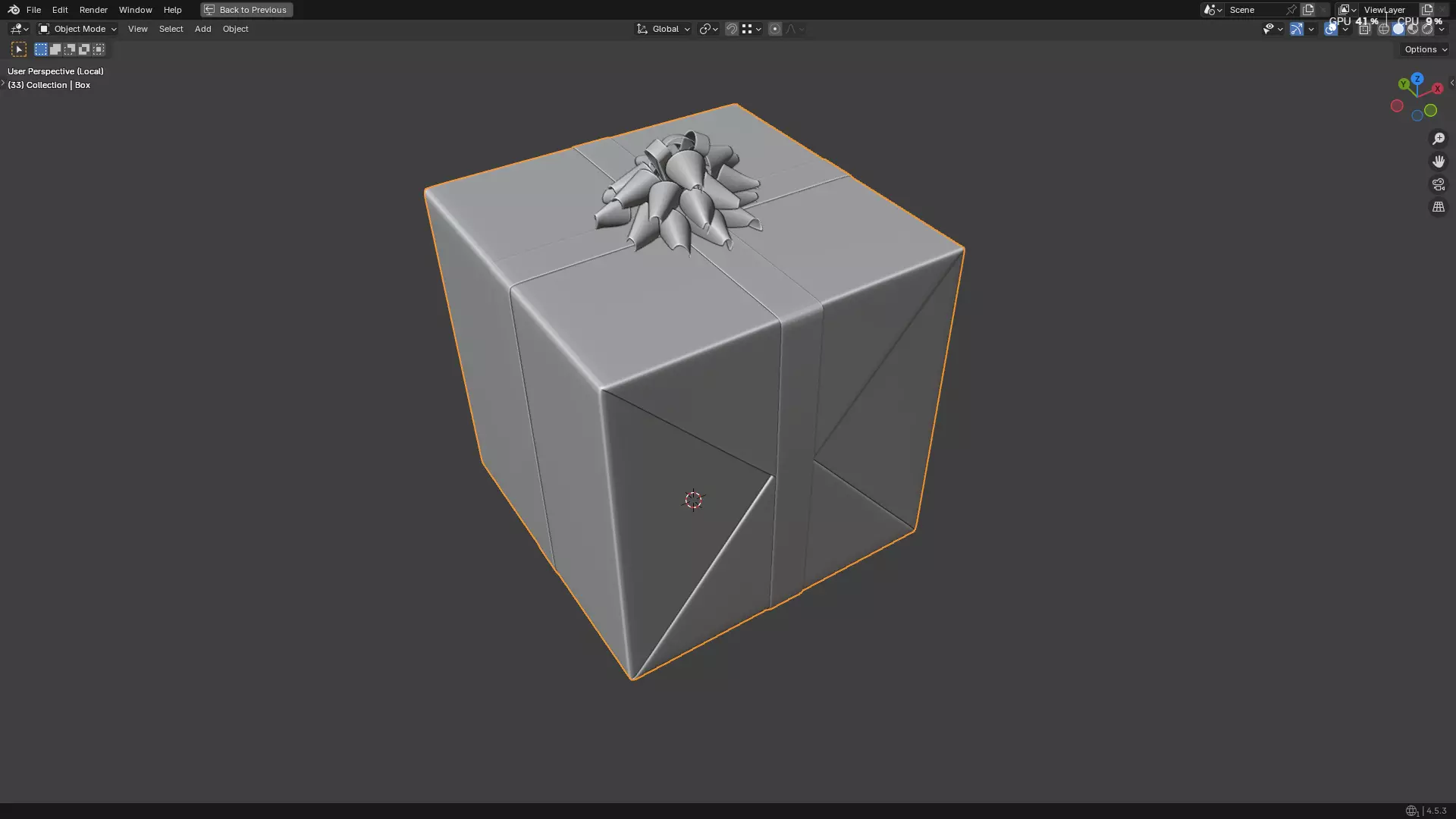The image size is (1456, 819).
Task: Open the gizmos options dropdown arrow
Action: point(1311,29)
